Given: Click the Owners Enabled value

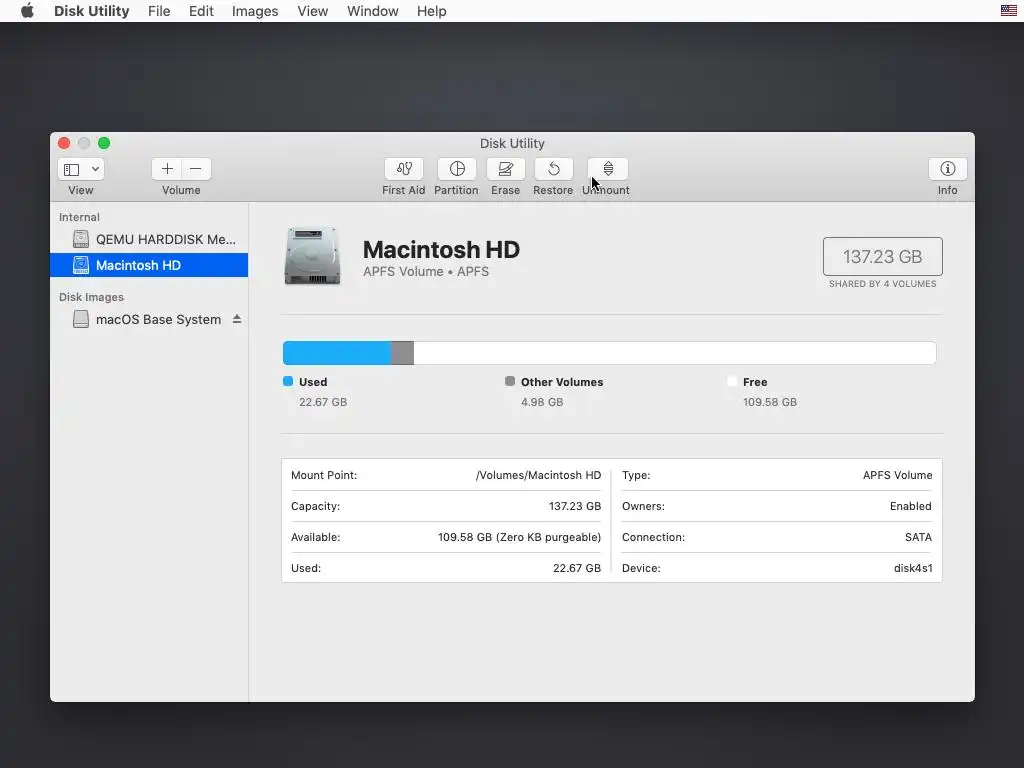Looking at the screenshot, I should click(x=910, y=506).
